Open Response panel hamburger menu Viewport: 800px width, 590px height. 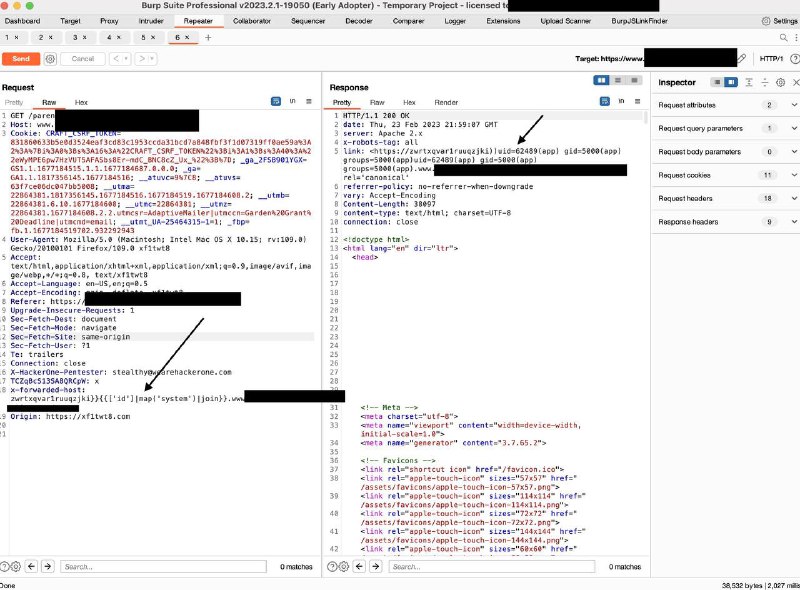point(637,102)
